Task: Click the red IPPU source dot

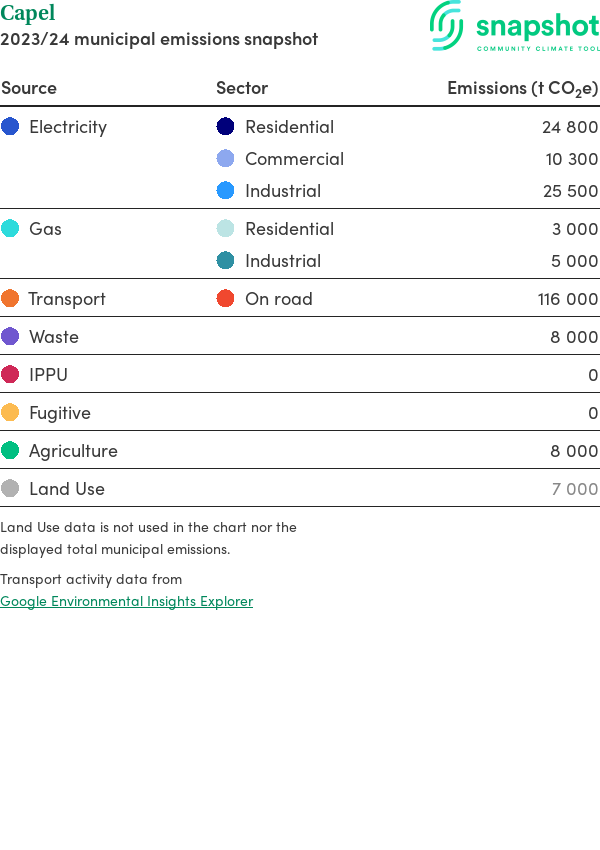Action: (x=10, y=375)
